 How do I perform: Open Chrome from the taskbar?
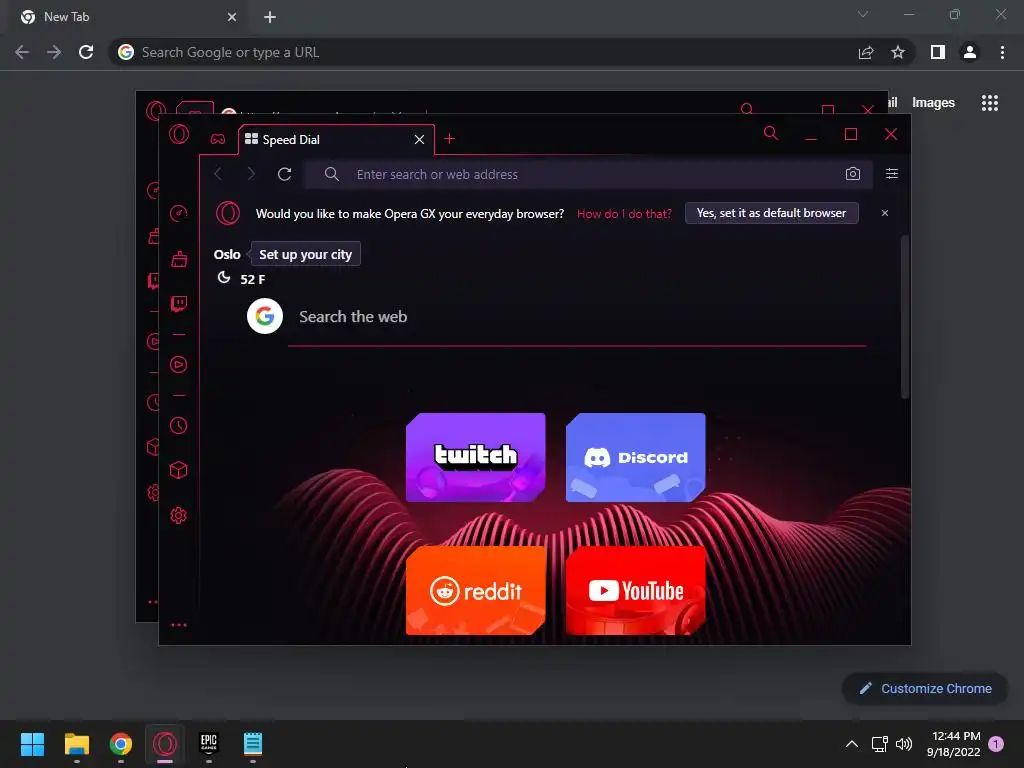click(121, 743)
